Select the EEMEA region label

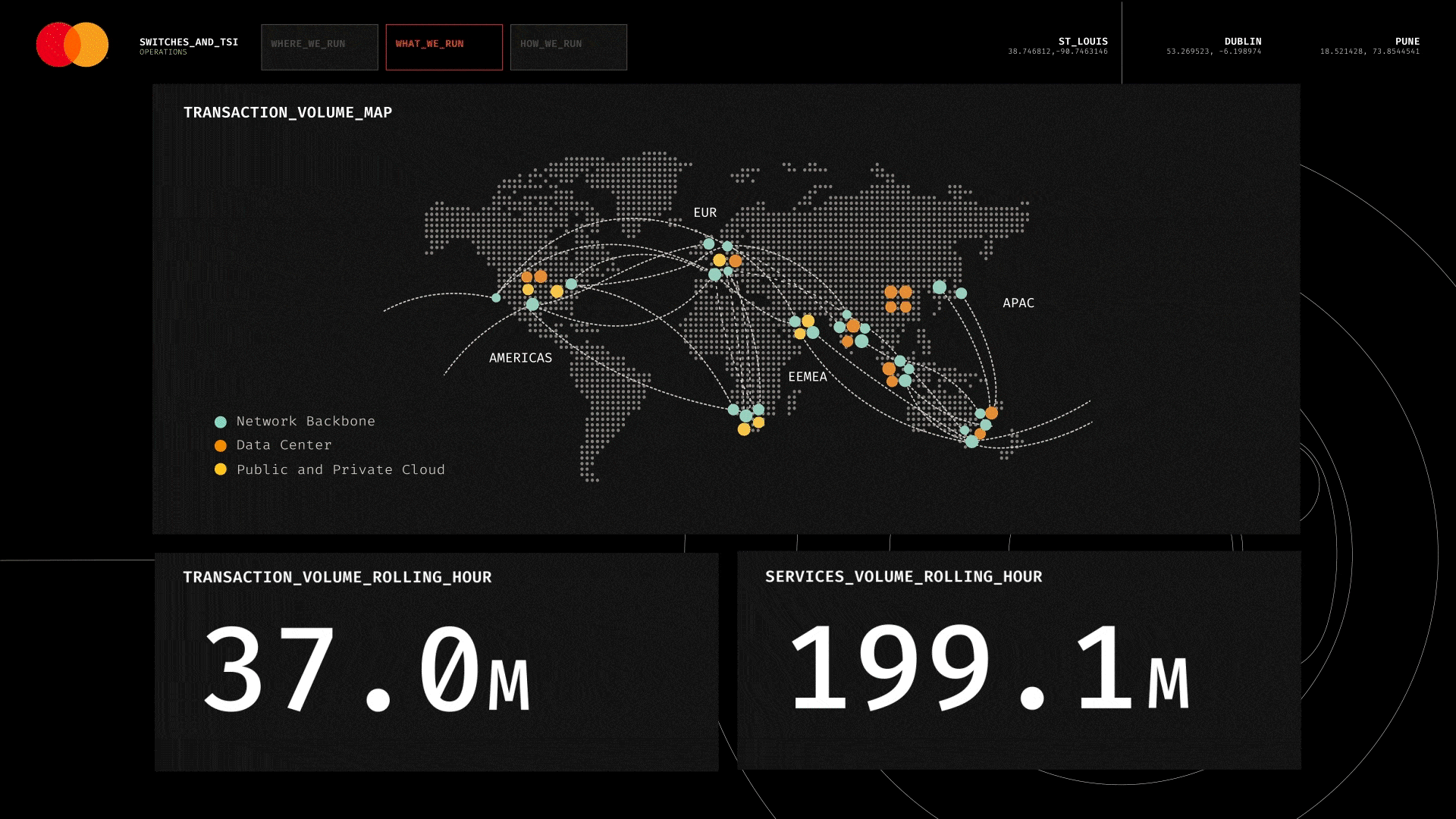point(807,377)
